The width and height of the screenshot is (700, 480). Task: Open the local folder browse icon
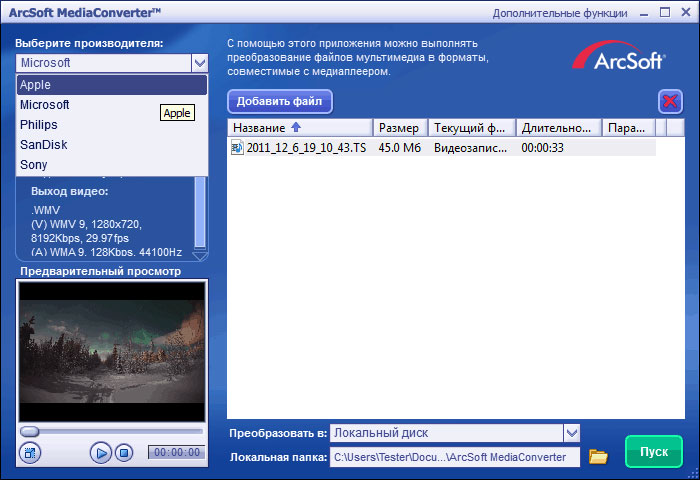pyautogui.click(x=598, y=457)
